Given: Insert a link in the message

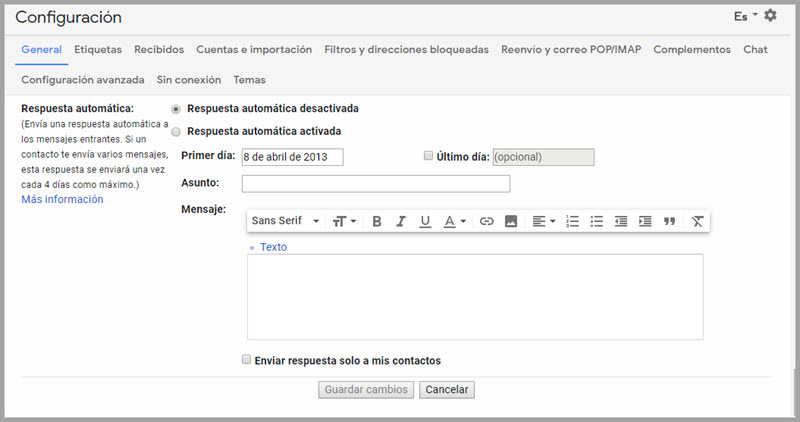Looking at the screenshot, I should (487, 221).
